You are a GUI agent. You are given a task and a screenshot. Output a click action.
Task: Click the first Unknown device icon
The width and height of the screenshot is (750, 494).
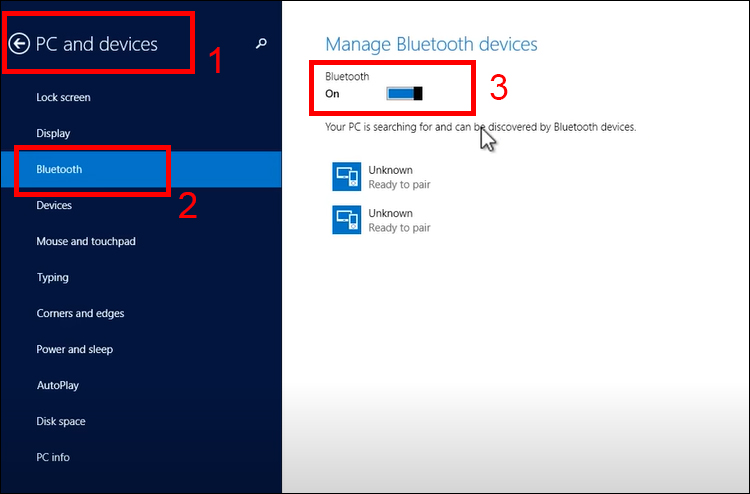(346, 176)
